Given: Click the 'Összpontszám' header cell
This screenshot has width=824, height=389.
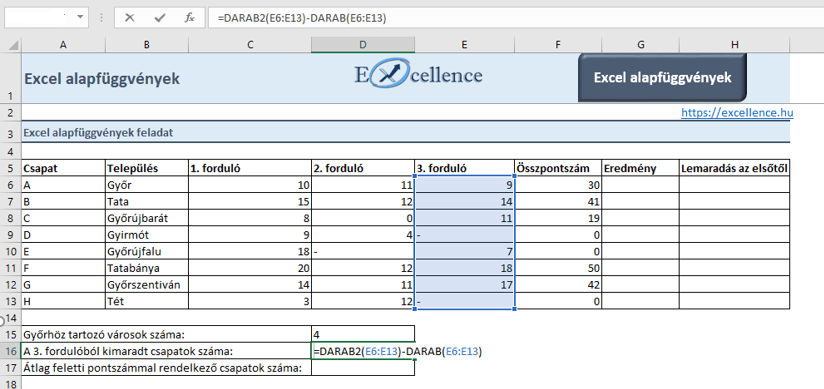Looking at the screenshot, I should coord(558,169).
